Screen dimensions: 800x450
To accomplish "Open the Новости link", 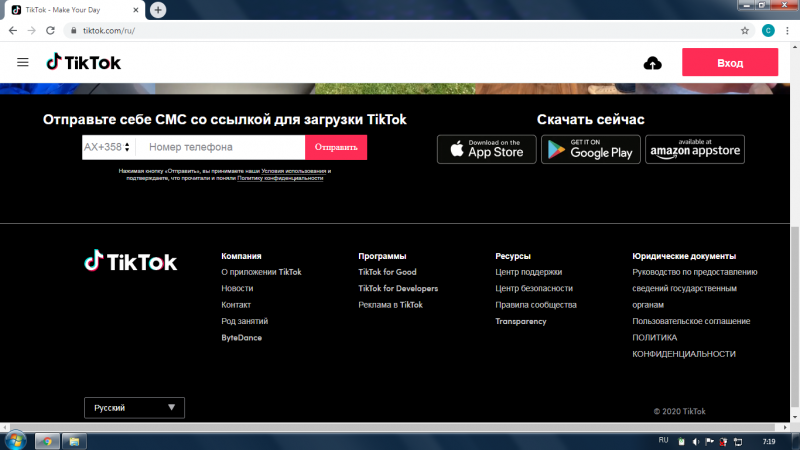I will (x=237, y=288).
